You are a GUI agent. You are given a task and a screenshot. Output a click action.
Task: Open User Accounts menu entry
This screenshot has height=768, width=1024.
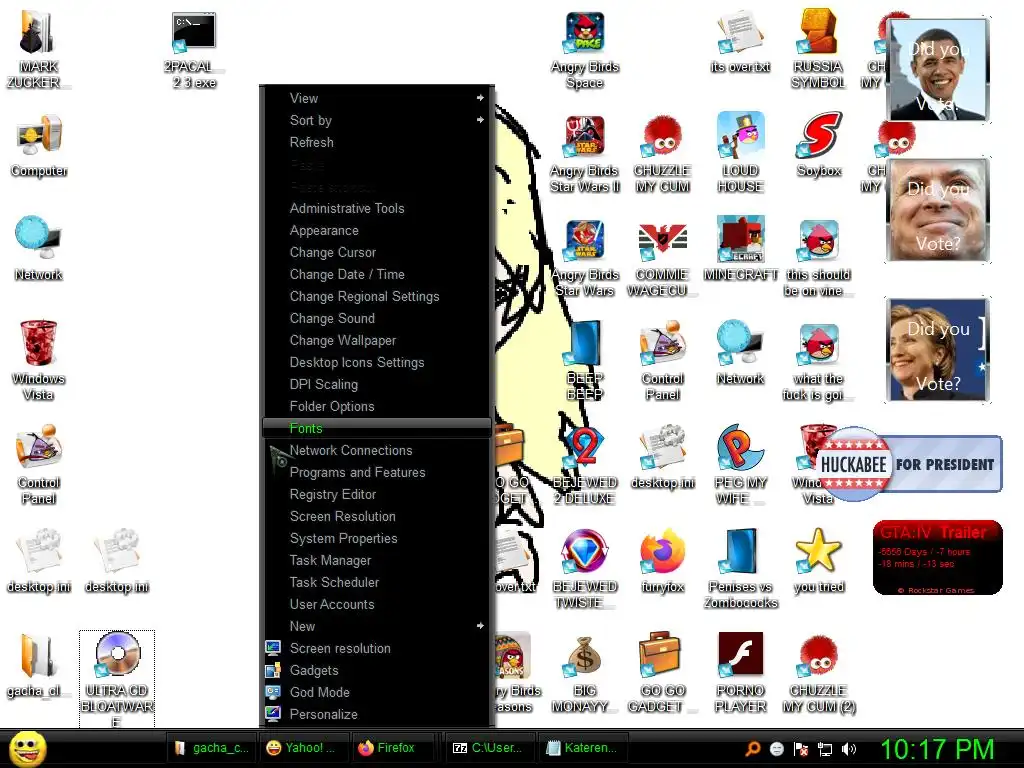tap(377, 604)
